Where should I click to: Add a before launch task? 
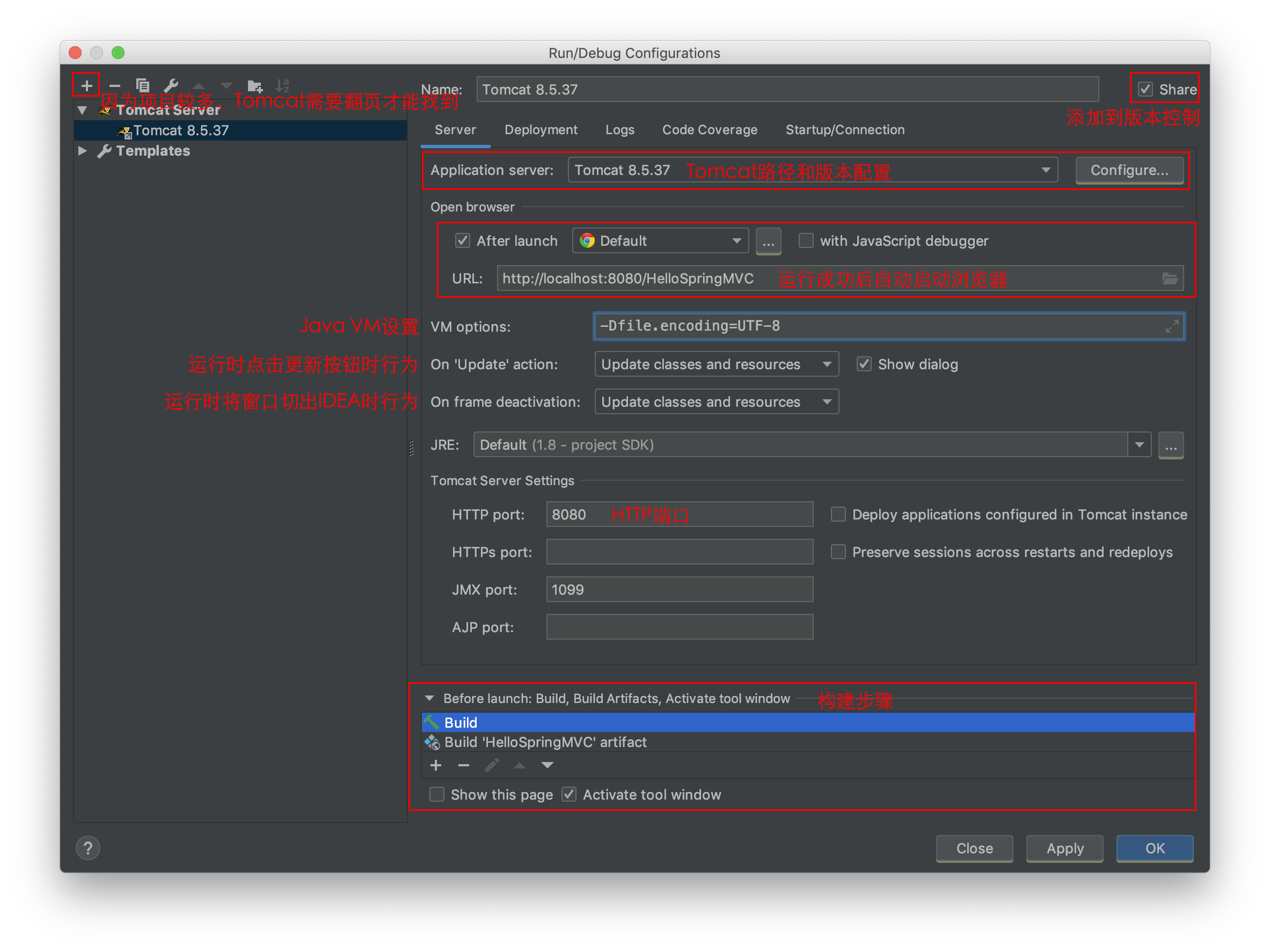coord(436,765)
